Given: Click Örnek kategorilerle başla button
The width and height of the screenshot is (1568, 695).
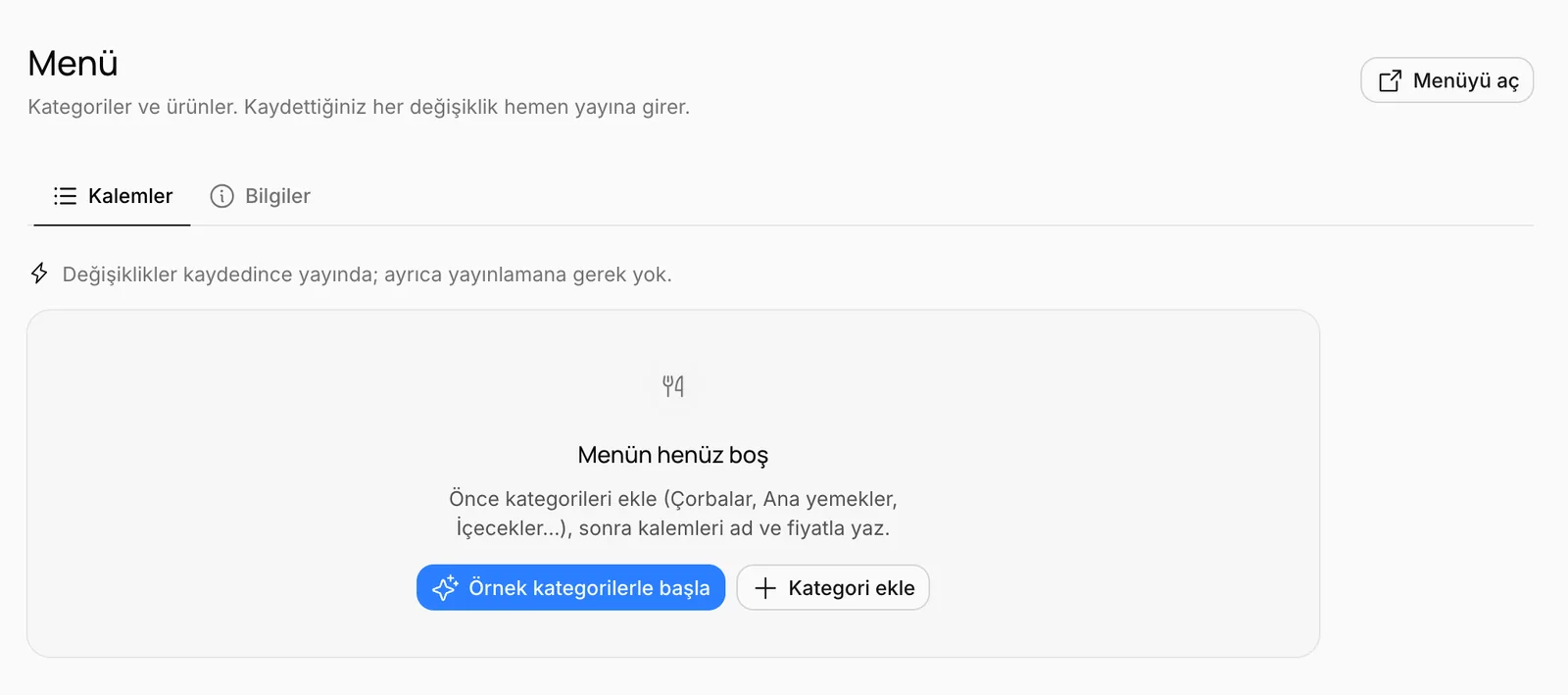Looking at the screenshot, I should click(570, 587).
